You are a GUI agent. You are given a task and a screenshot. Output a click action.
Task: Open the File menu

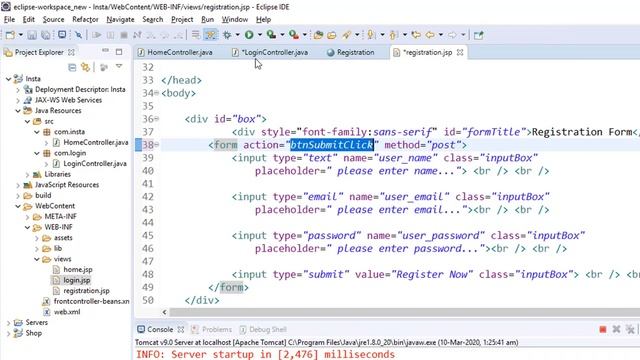coord(9,19)
